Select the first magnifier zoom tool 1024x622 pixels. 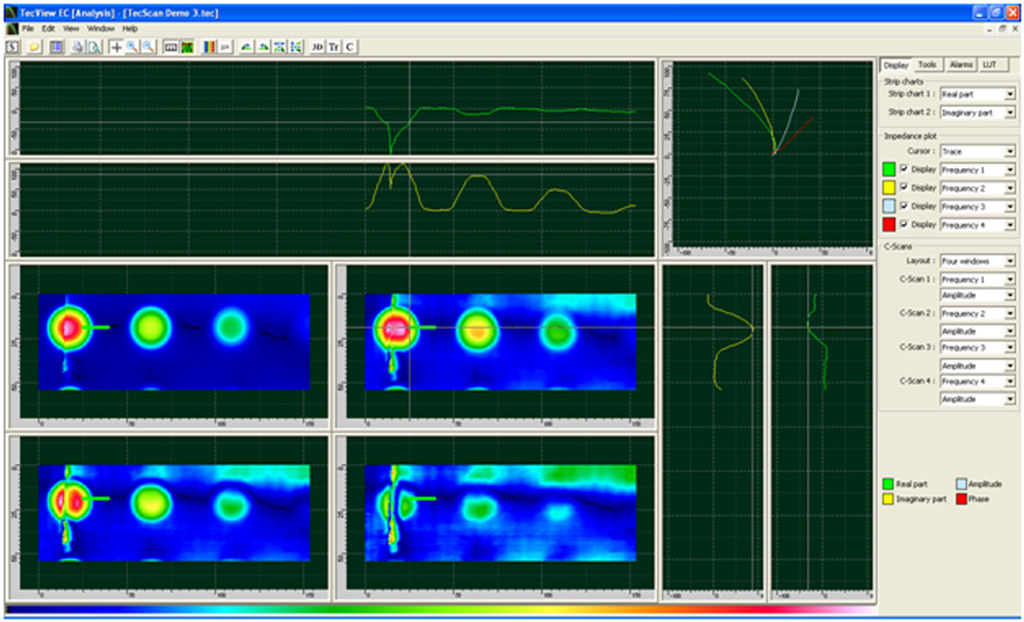pyautogui.click(x=132, y=47)
